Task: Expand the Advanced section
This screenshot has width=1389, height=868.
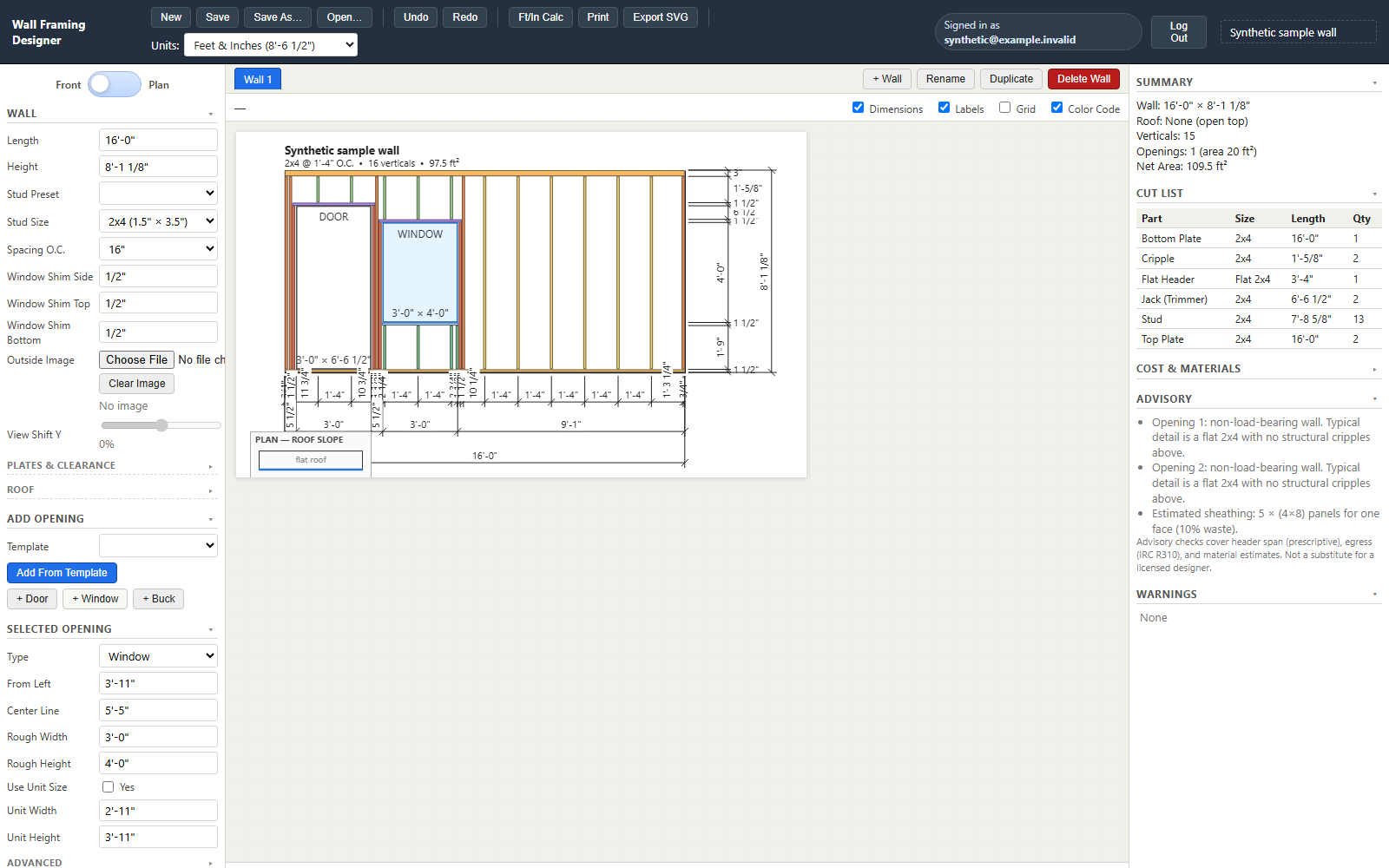Action: [110, 862]
